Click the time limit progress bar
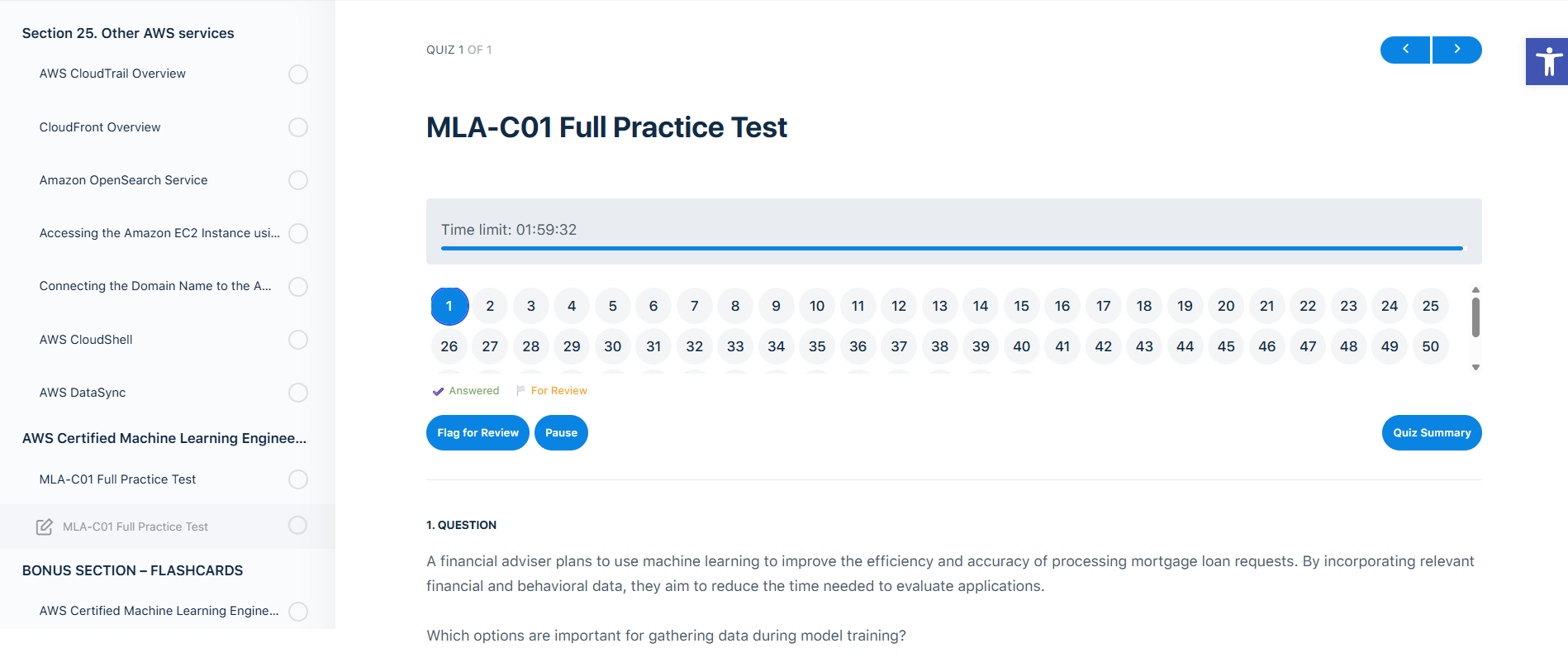The image size is (1568, 653). (x=952, y=248)
